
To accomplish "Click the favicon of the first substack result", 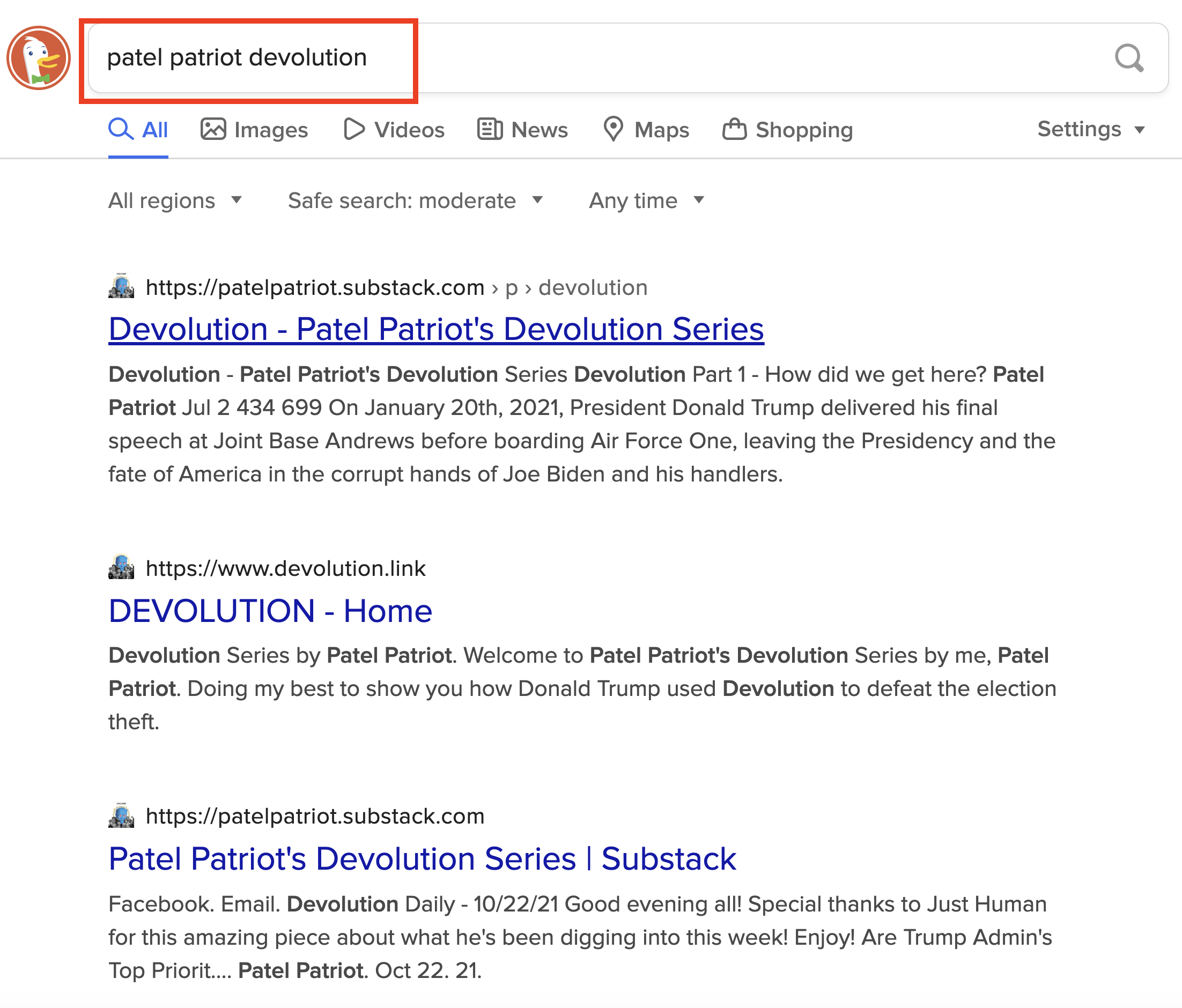I will (x=121, y=286).
